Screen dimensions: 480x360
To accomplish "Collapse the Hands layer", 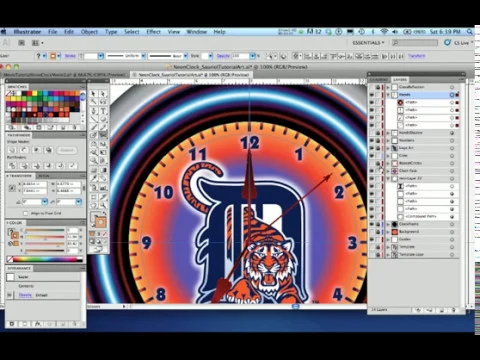I will point(388,95).
